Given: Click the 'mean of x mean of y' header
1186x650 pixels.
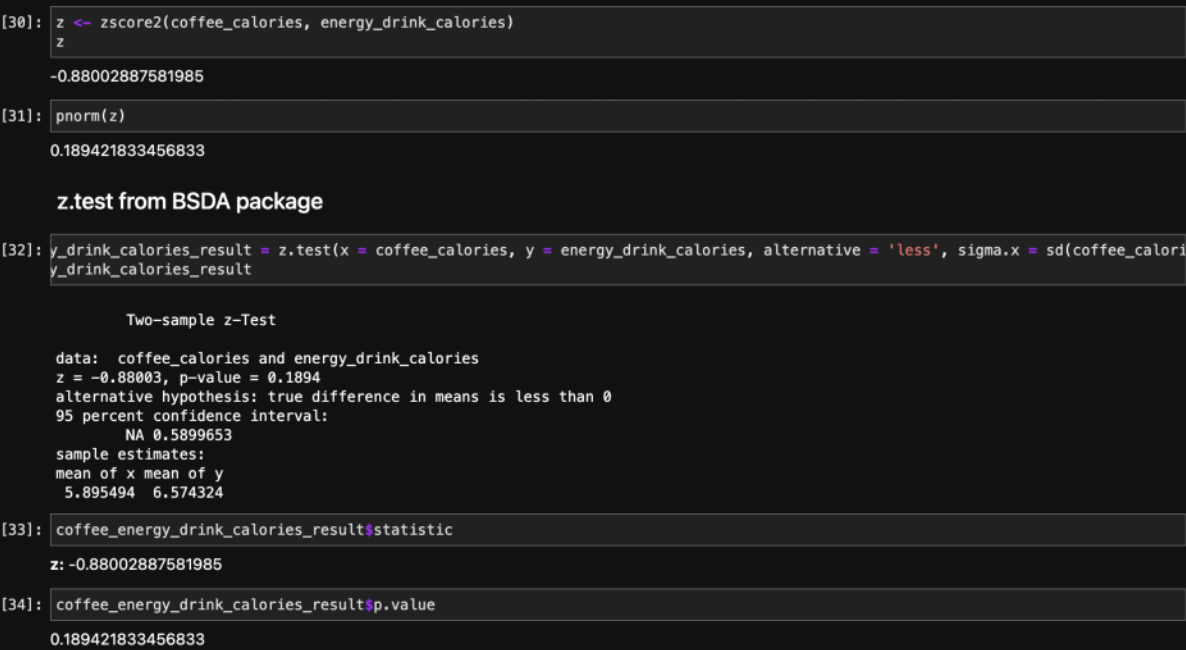Looking at the screenshot, I should coord(139,474).
